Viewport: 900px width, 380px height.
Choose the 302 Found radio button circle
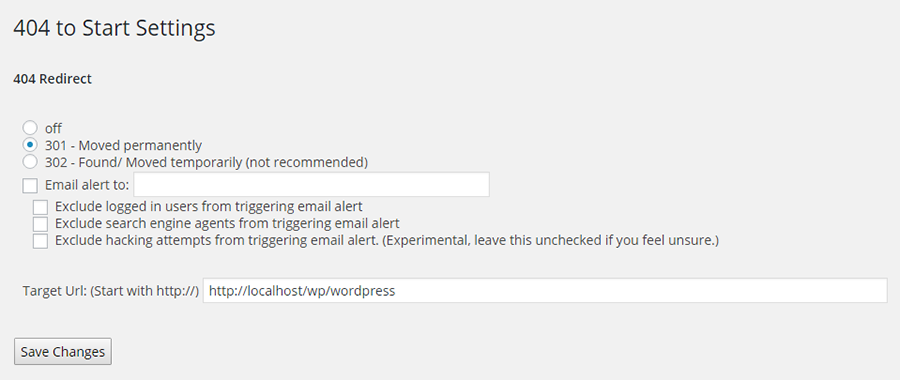click(30, 162)
